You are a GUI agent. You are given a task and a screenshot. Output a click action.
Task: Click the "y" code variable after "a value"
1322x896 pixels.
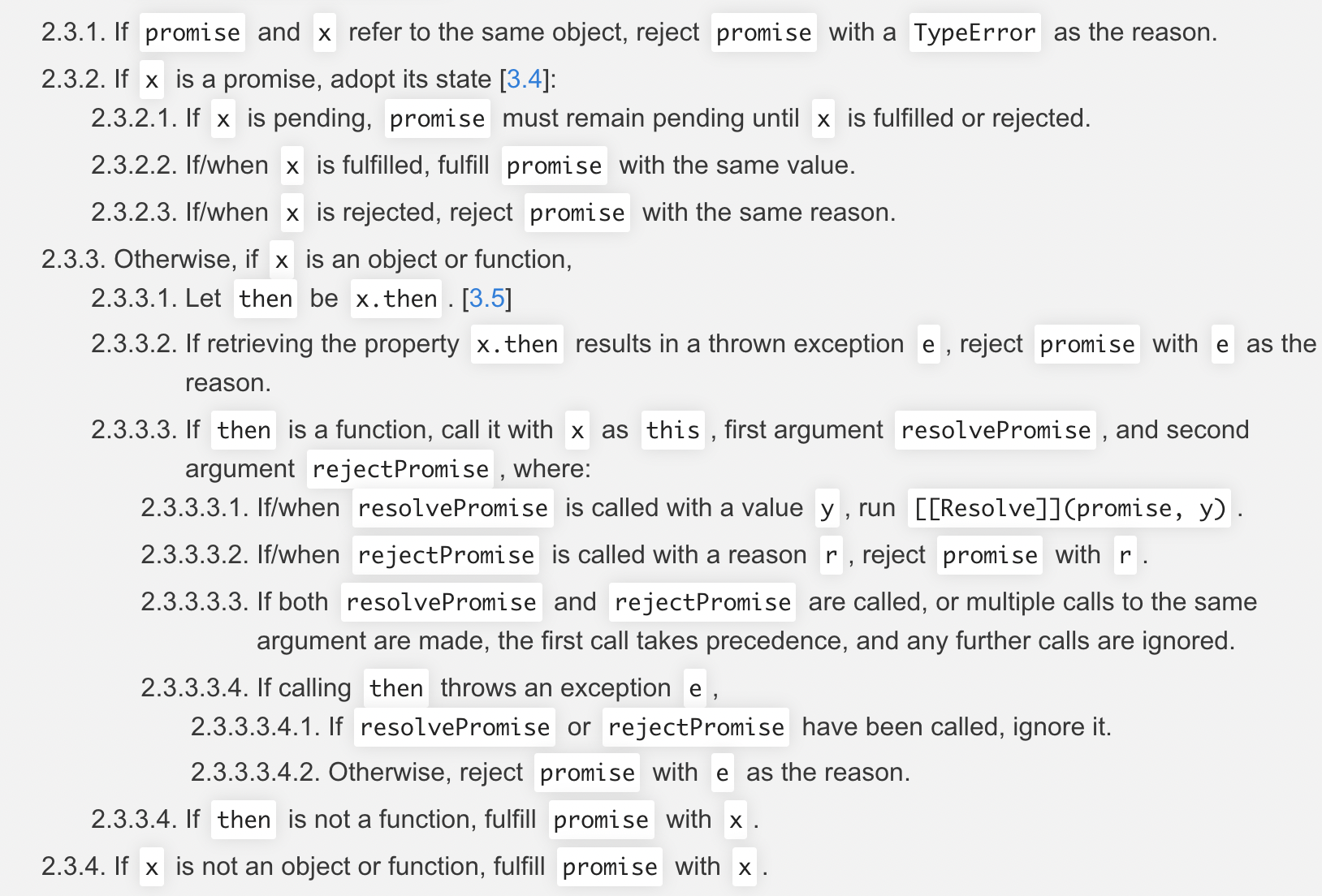(x=827, y=508)
